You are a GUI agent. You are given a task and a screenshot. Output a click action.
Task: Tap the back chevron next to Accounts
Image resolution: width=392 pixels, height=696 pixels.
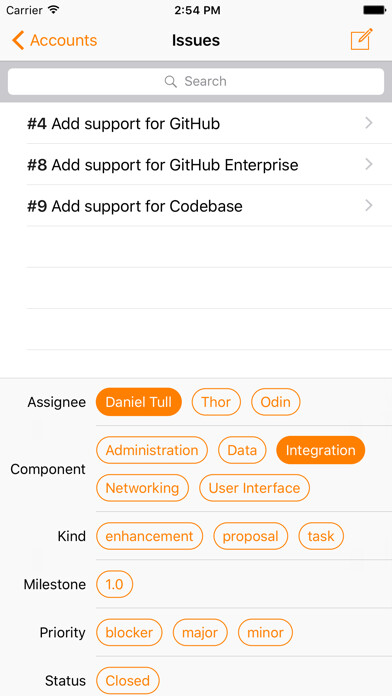point(18,40)
